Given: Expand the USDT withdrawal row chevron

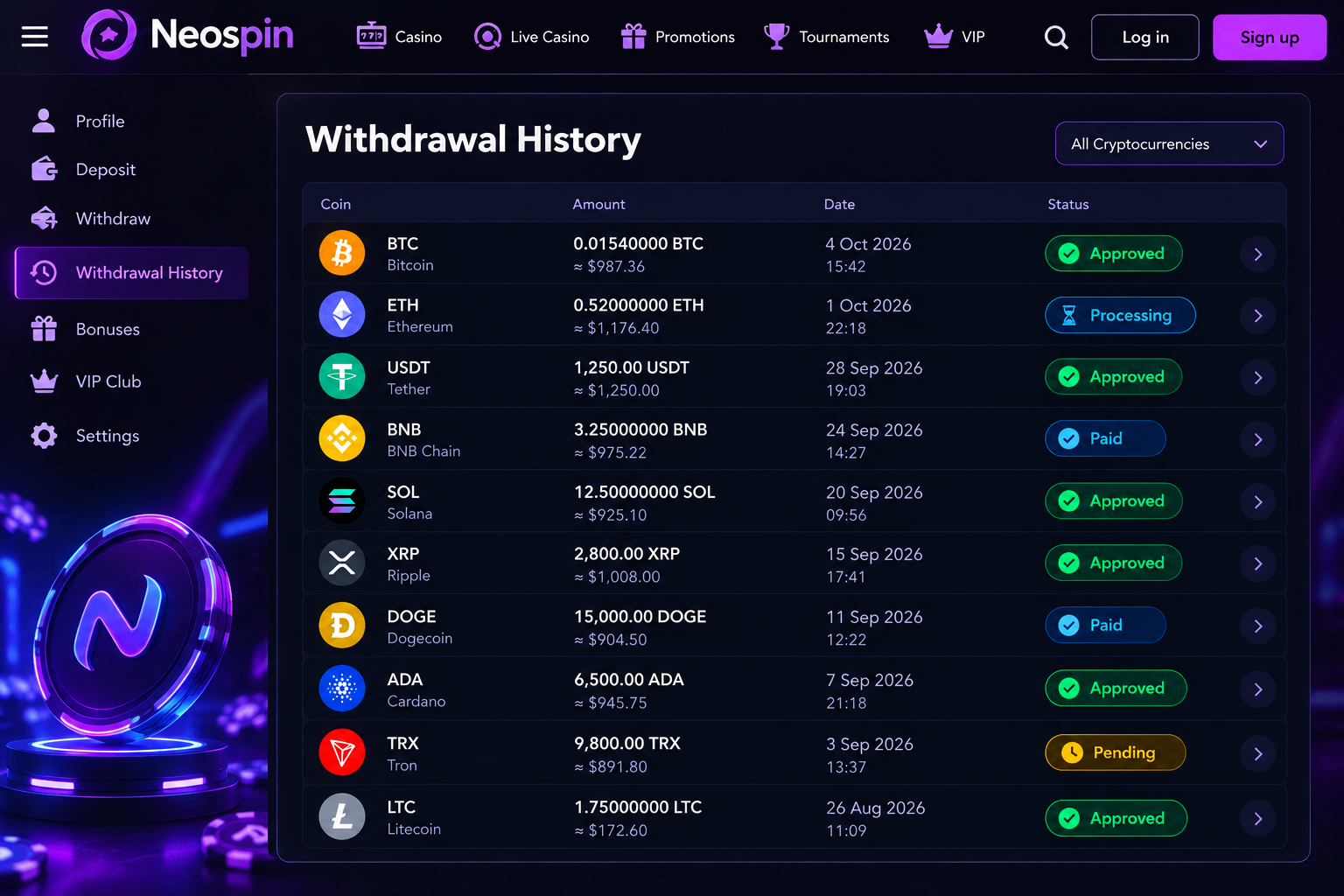Looking at the screenshot, I should coord(1258,378).
